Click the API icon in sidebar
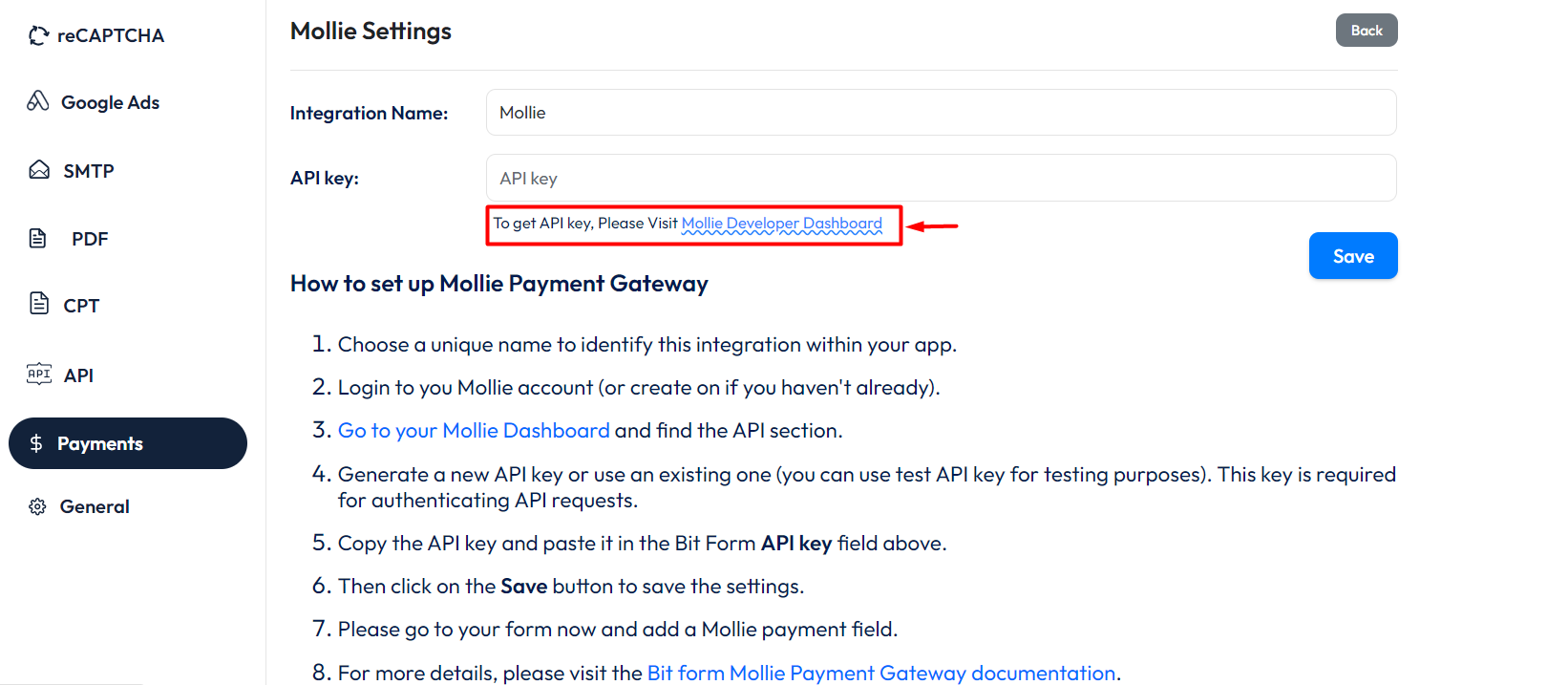1568x685 pixels. [39, 374]
